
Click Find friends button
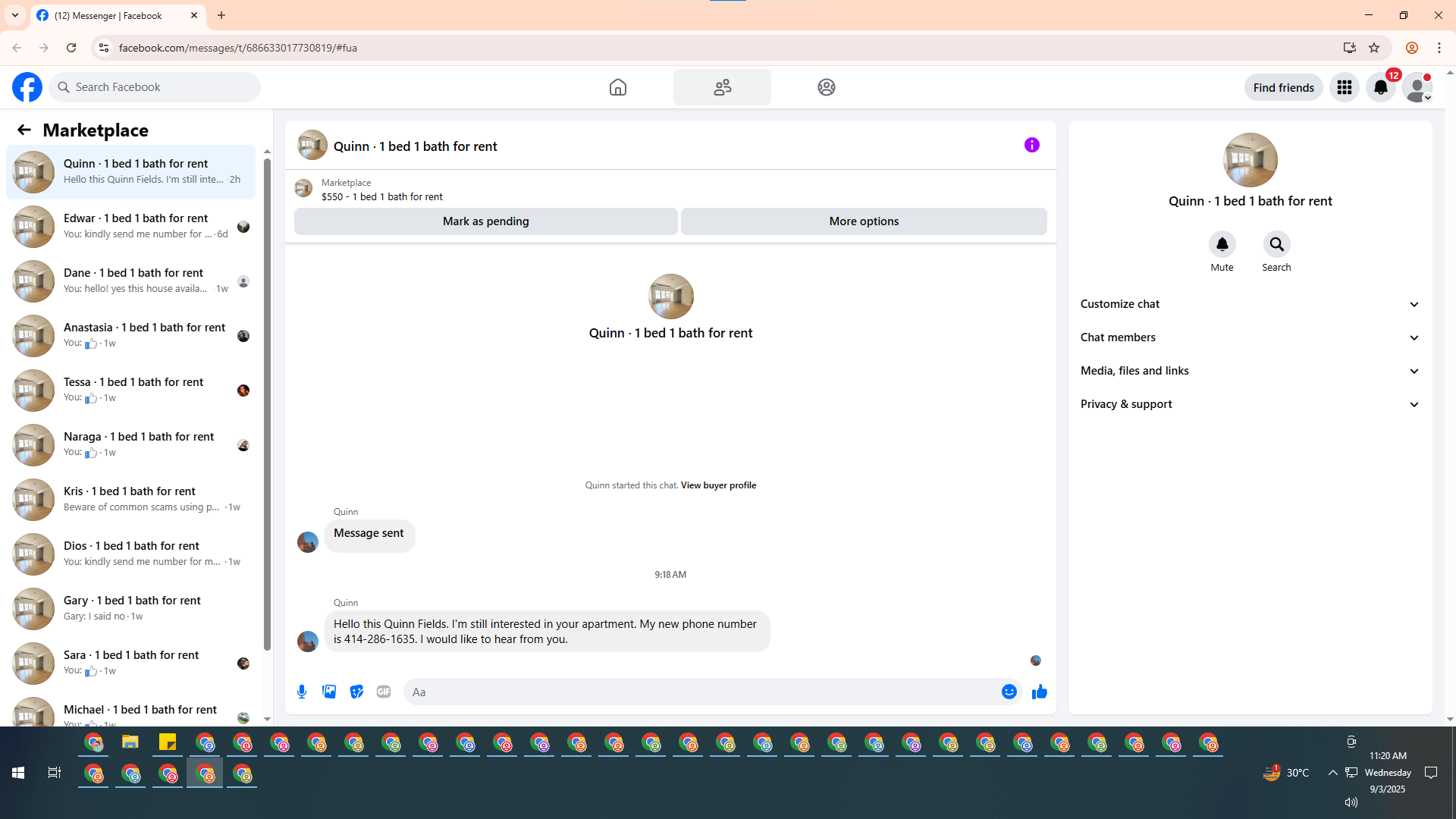click(1283, 87)
